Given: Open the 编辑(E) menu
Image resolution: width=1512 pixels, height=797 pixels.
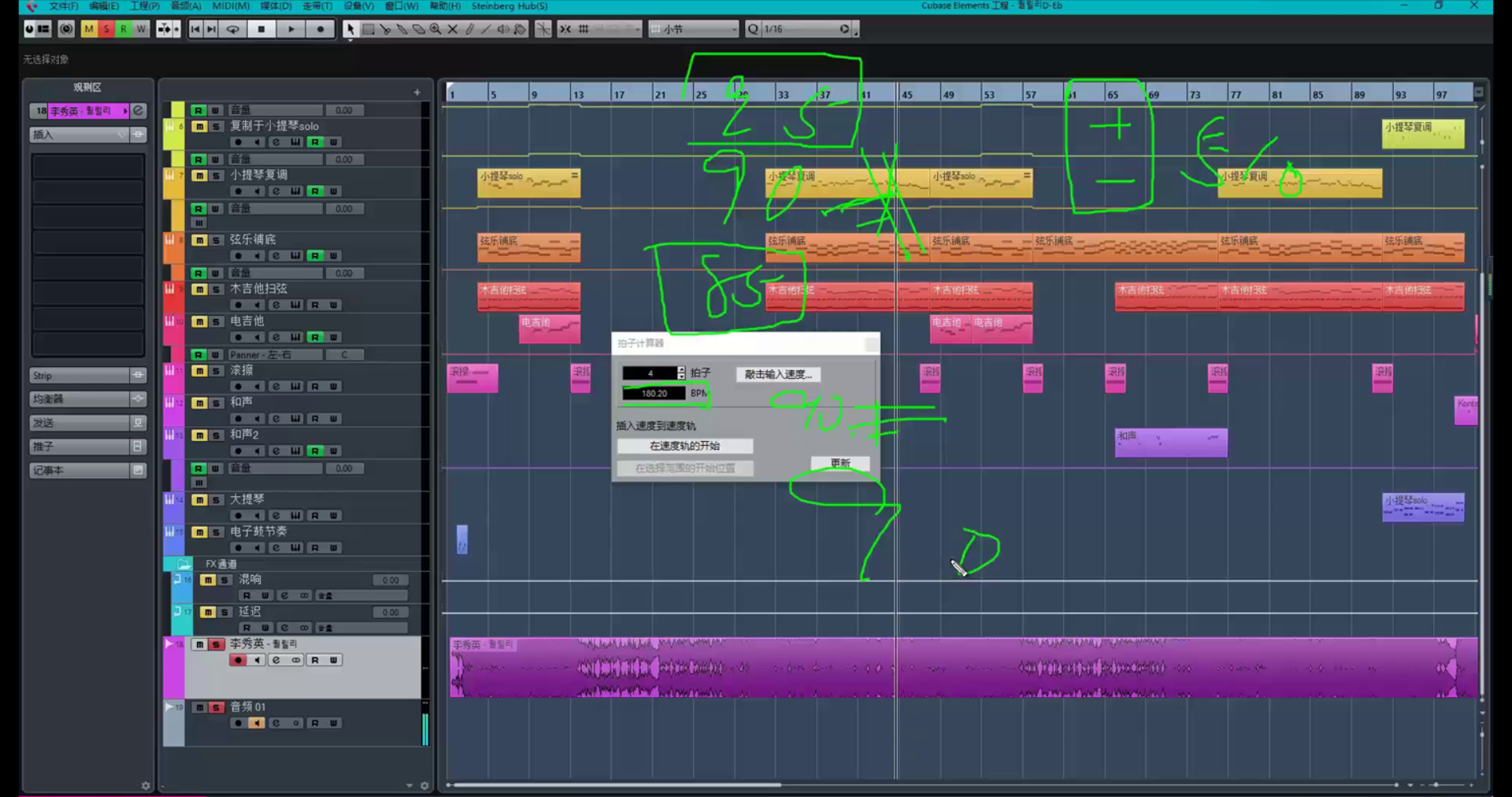Looking at the screenshot, I should pos(104,6).
